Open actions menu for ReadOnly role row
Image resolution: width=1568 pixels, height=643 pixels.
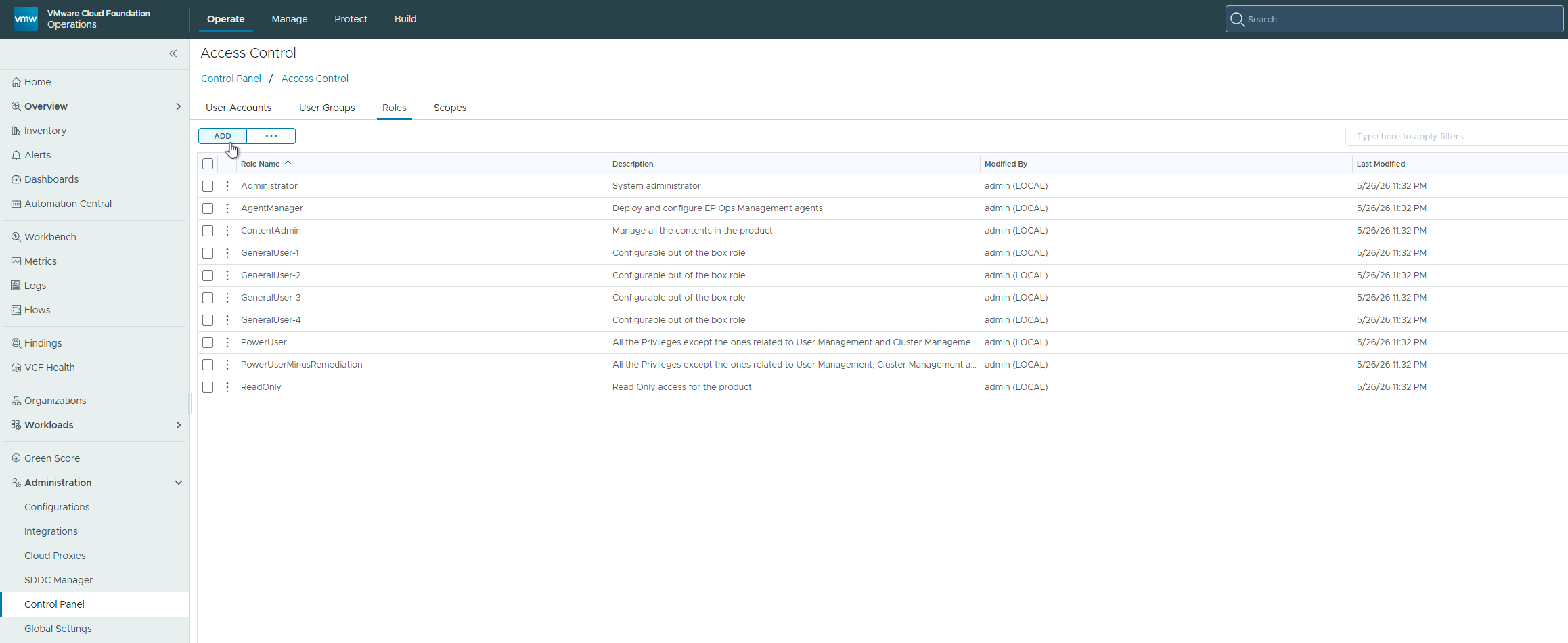point(227,387)
